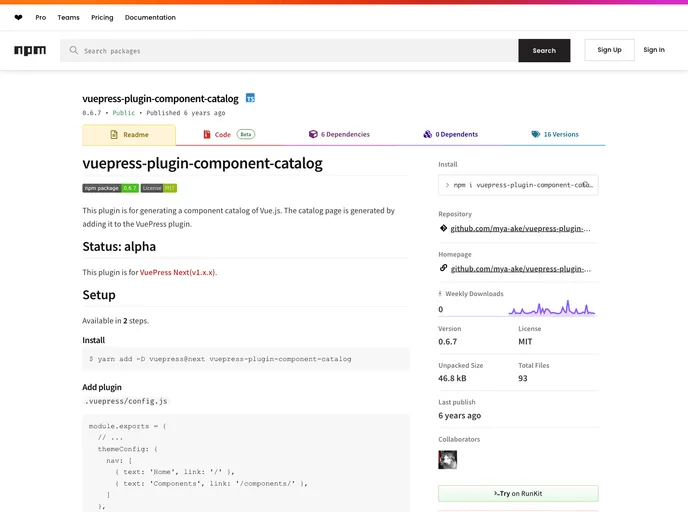Click the Versions tags icon
This screenshot has width=688, height=512.
click(x=536, y=134)
